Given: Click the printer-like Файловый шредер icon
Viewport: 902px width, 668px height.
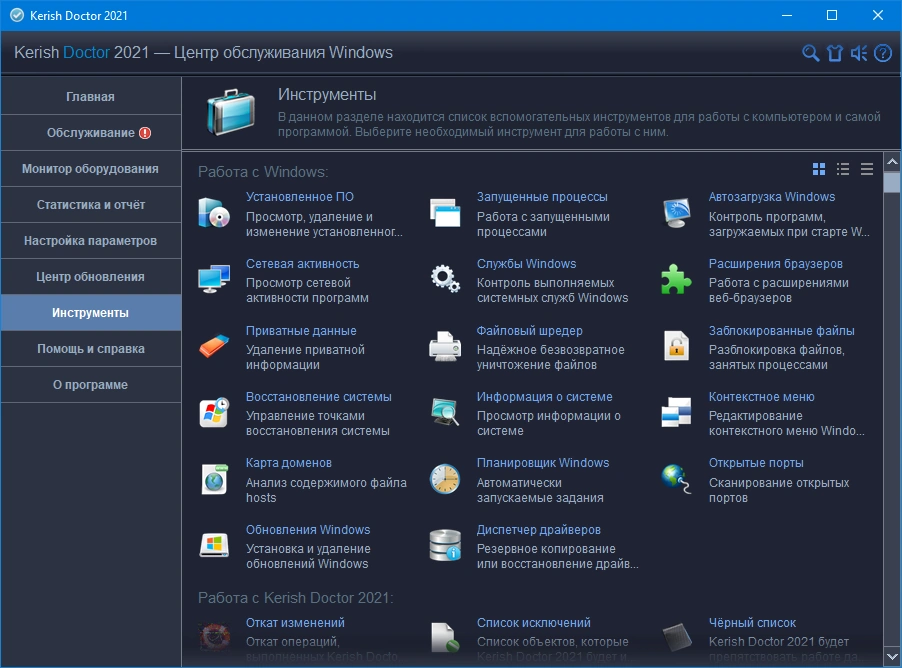Looking at the screenshot, I should click(445, 346).
